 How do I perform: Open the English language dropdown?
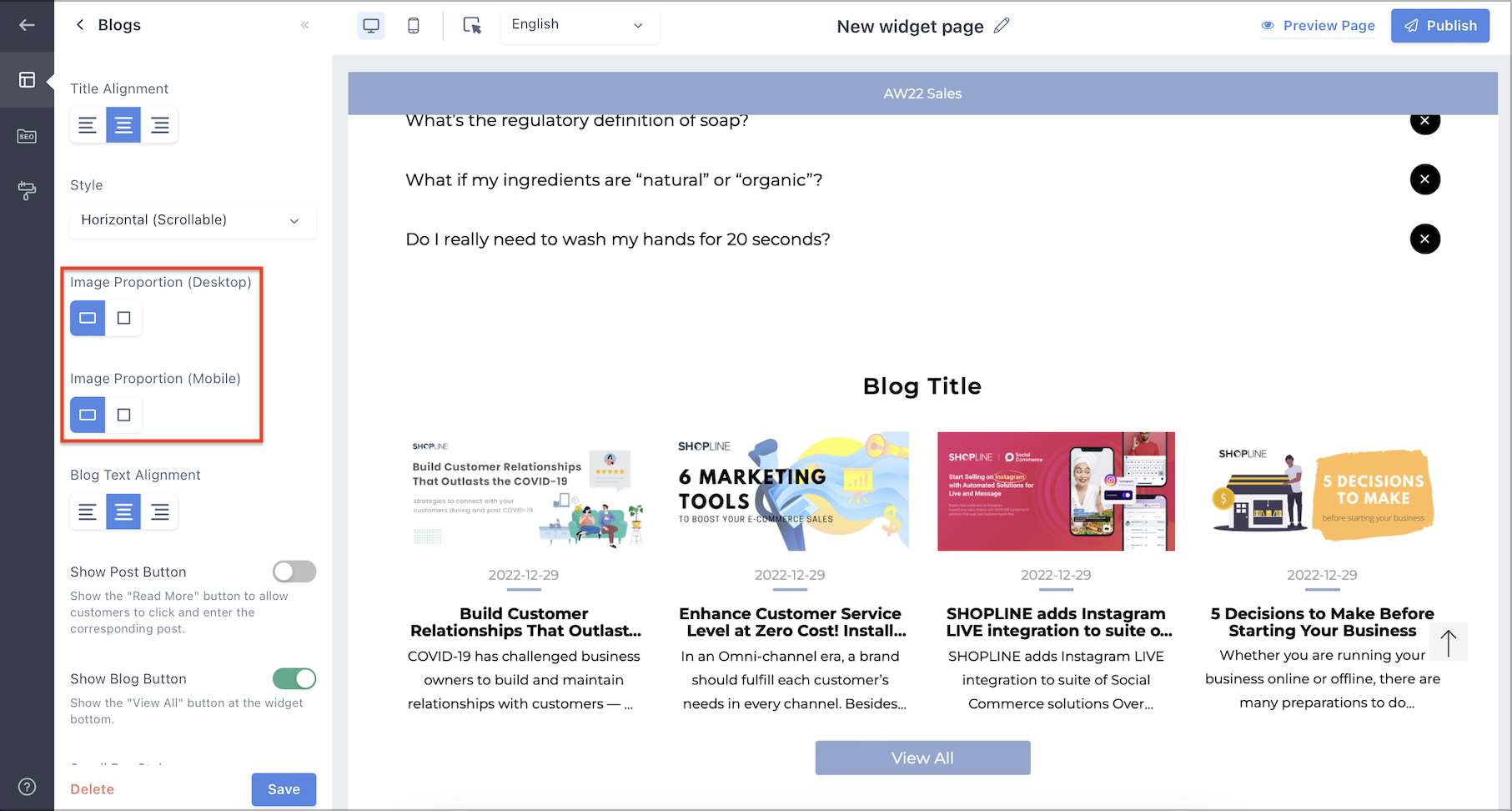coord(578,25)
